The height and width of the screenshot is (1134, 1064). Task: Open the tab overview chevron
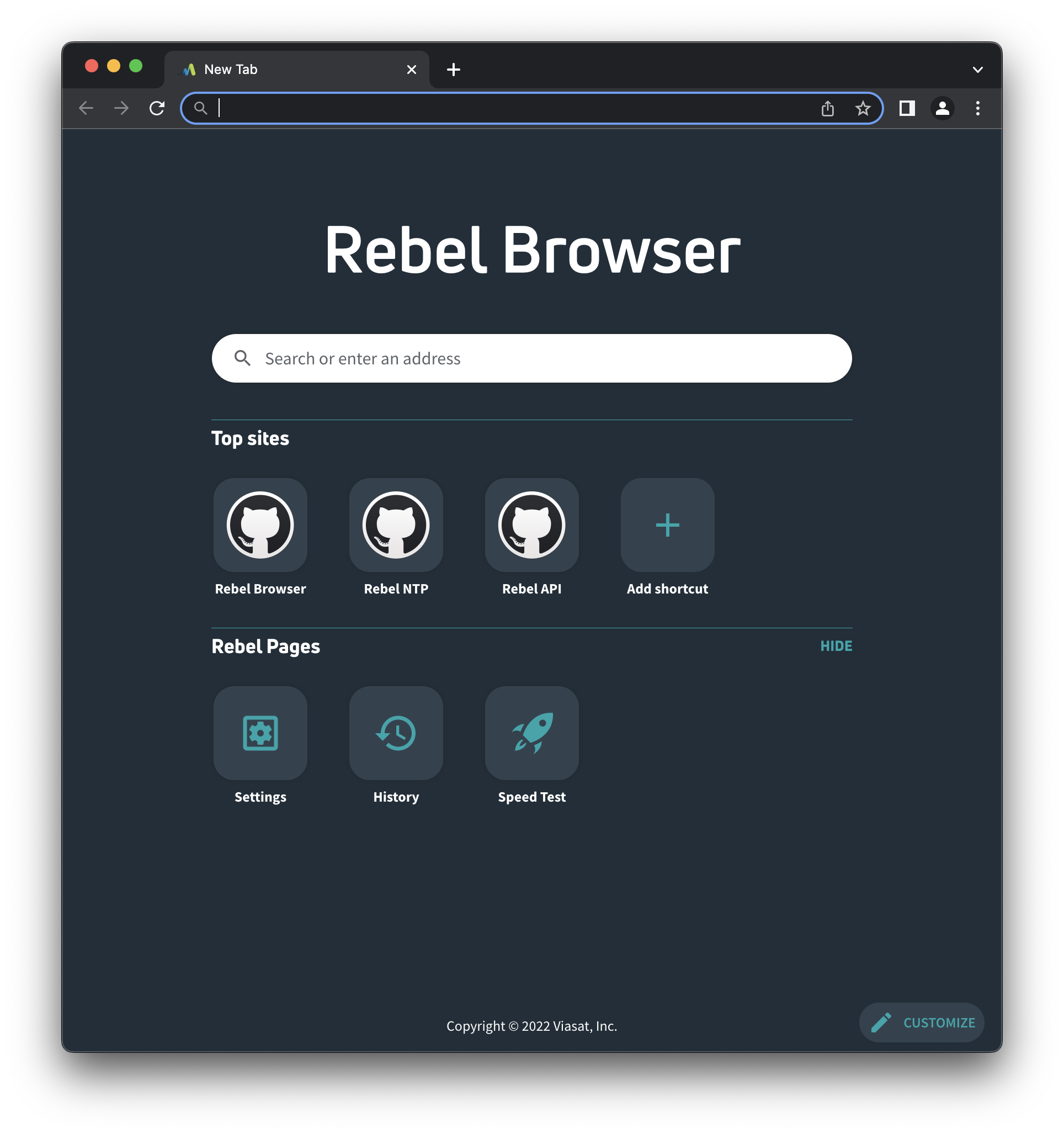[x=977, y=69]
